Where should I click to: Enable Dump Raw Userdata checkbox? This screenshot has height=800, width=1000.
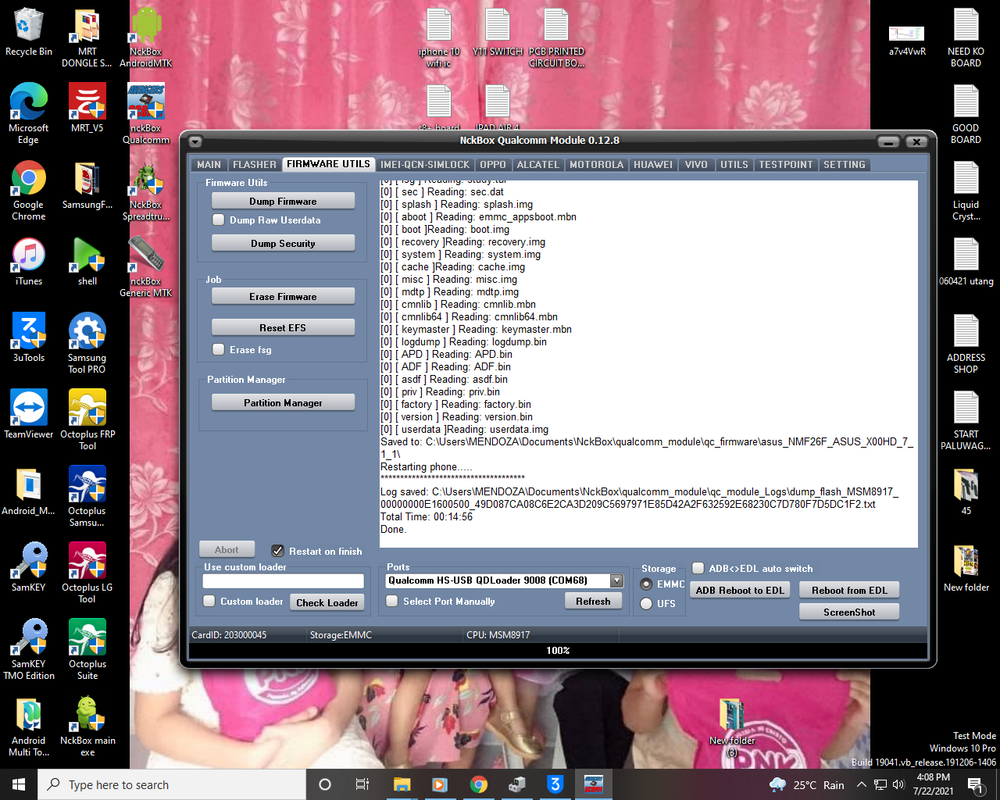[x=218, y=219]
